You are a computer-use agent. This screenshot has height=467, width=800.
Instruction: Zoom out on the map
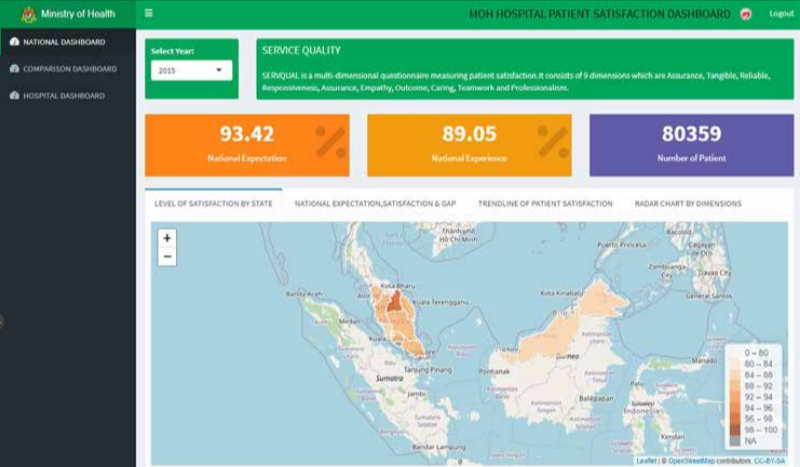point(167,257)
